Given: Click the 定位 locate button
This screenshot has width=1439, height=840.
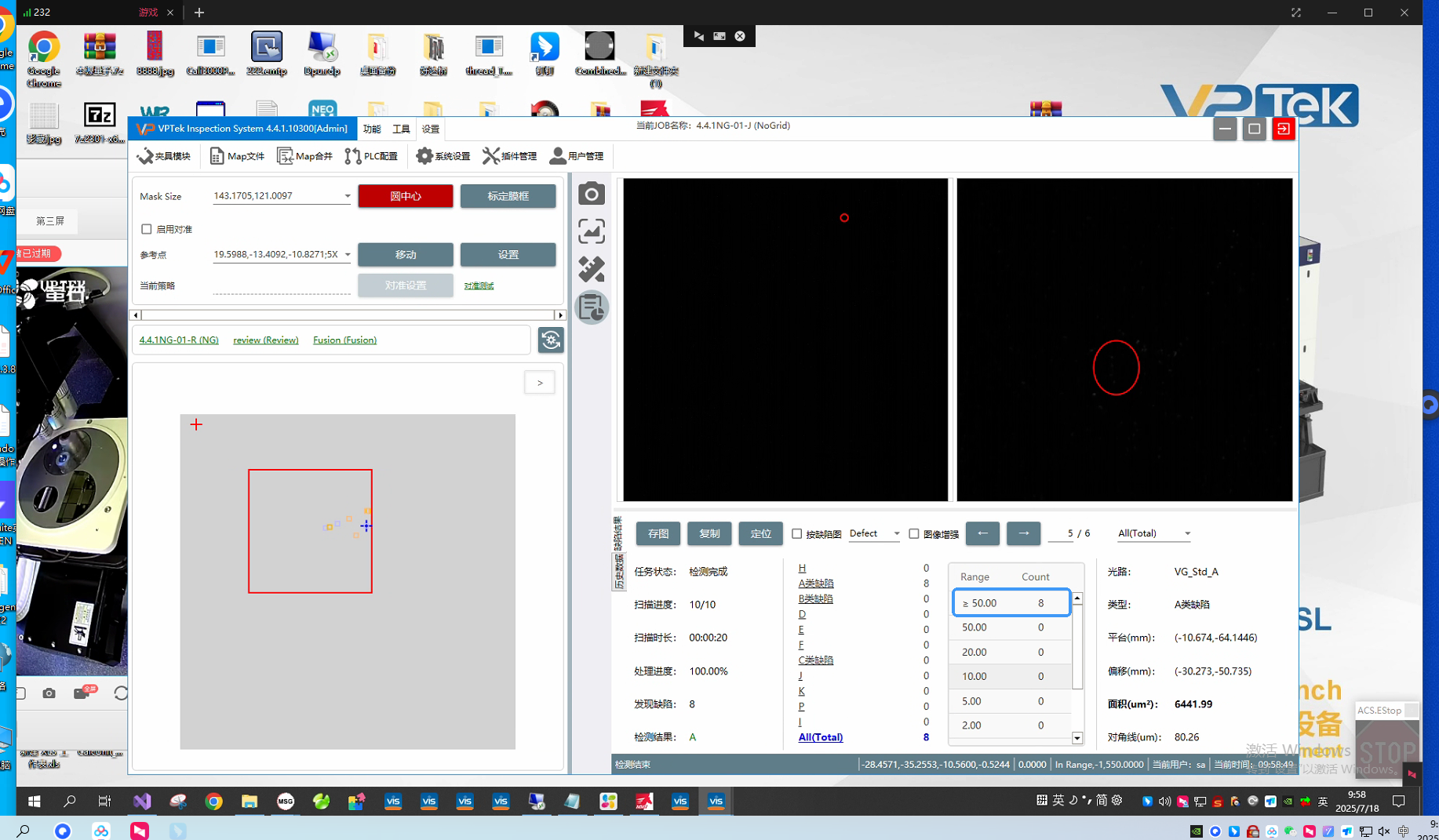Looking at the screenshot, I should click(760, 533).
